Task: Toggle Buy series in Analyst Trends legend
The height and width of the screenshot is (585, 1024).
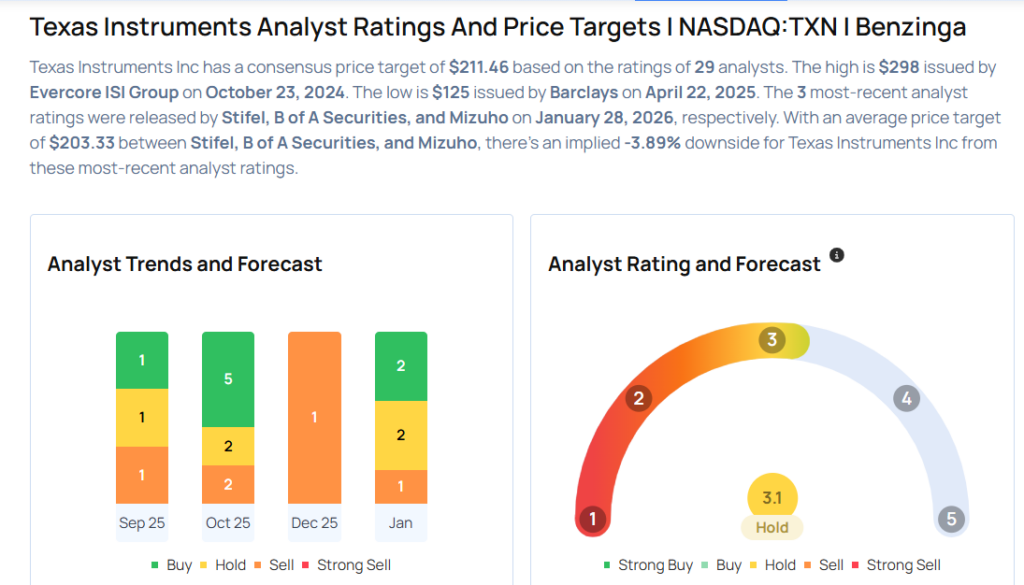Action: pos(170,565)
